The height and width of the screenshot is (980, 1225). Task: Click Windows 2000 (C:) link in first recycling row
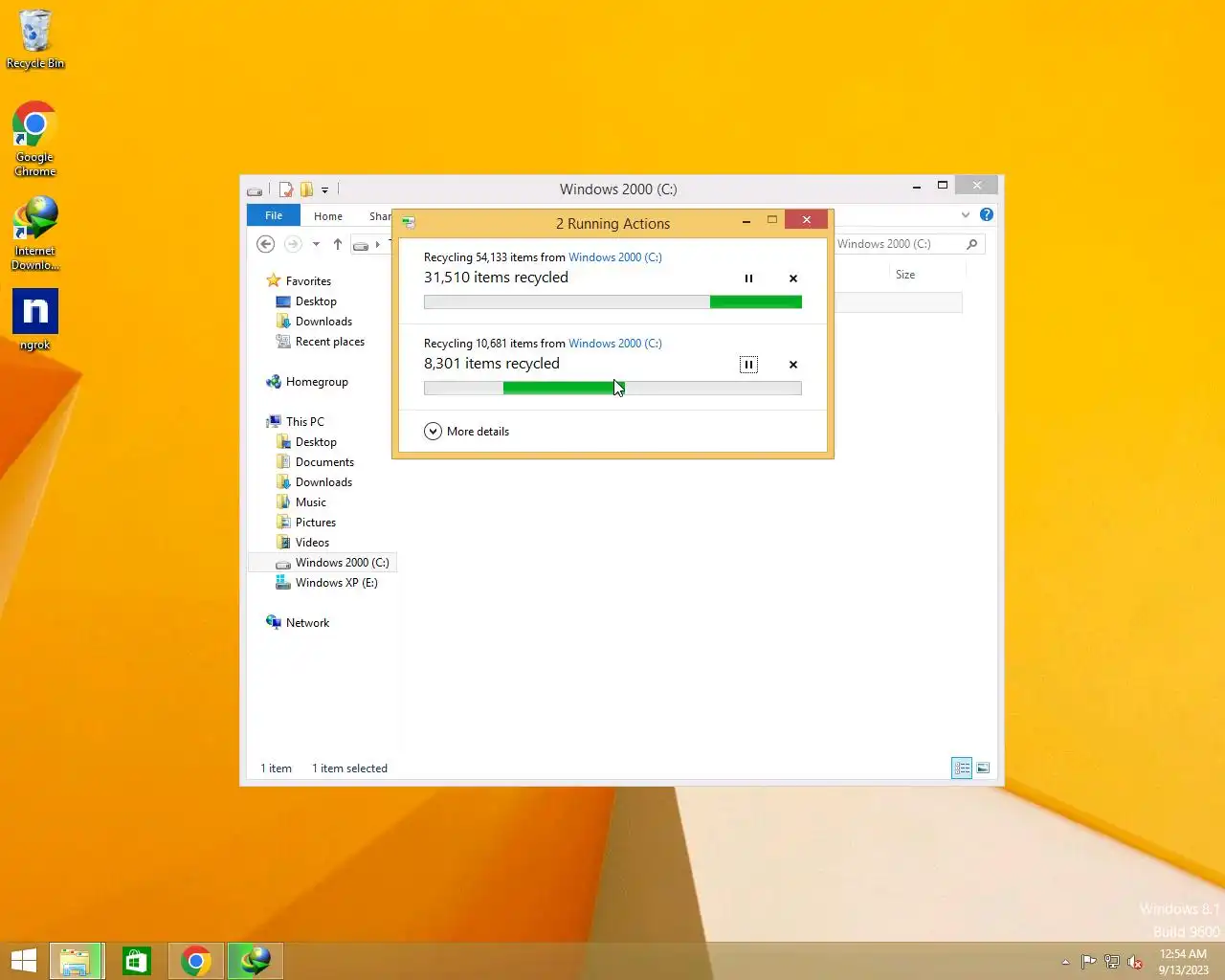point(615,257)
